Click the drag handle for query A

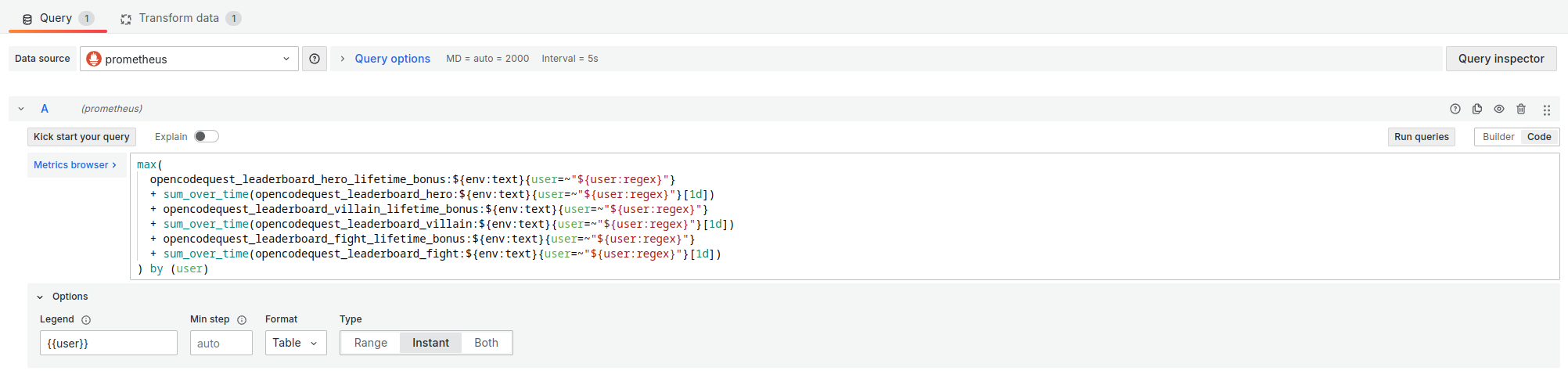click(x=1546, y=110)
